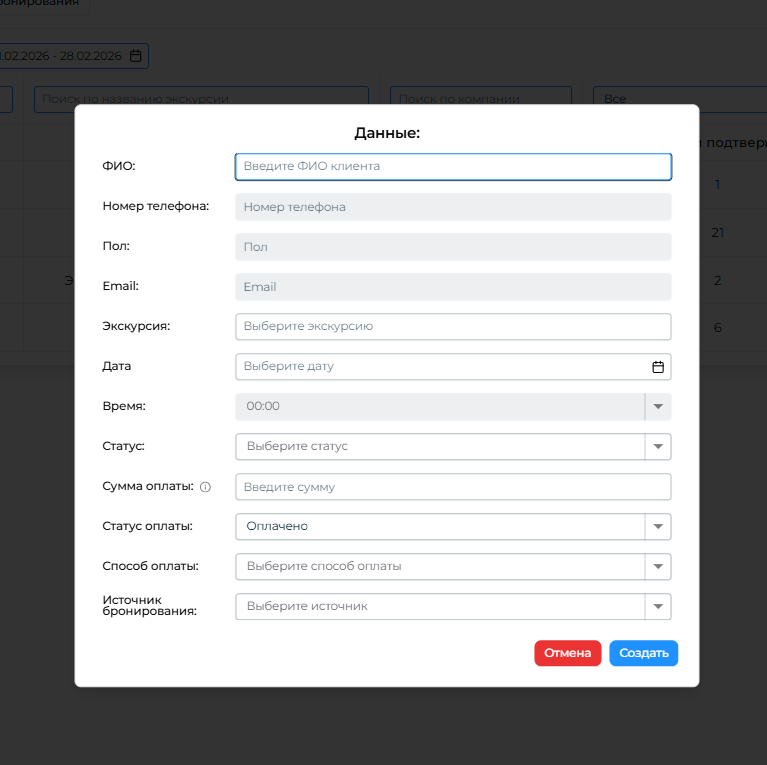Click the Выберите экскурсию field
The image size is (767, 765).
click(452, 327)
